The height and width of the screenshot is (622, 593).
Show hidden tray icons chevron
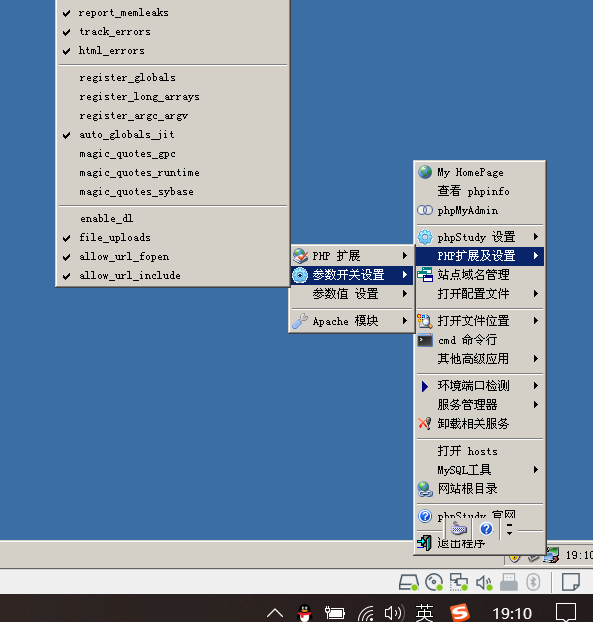point(275,613)
